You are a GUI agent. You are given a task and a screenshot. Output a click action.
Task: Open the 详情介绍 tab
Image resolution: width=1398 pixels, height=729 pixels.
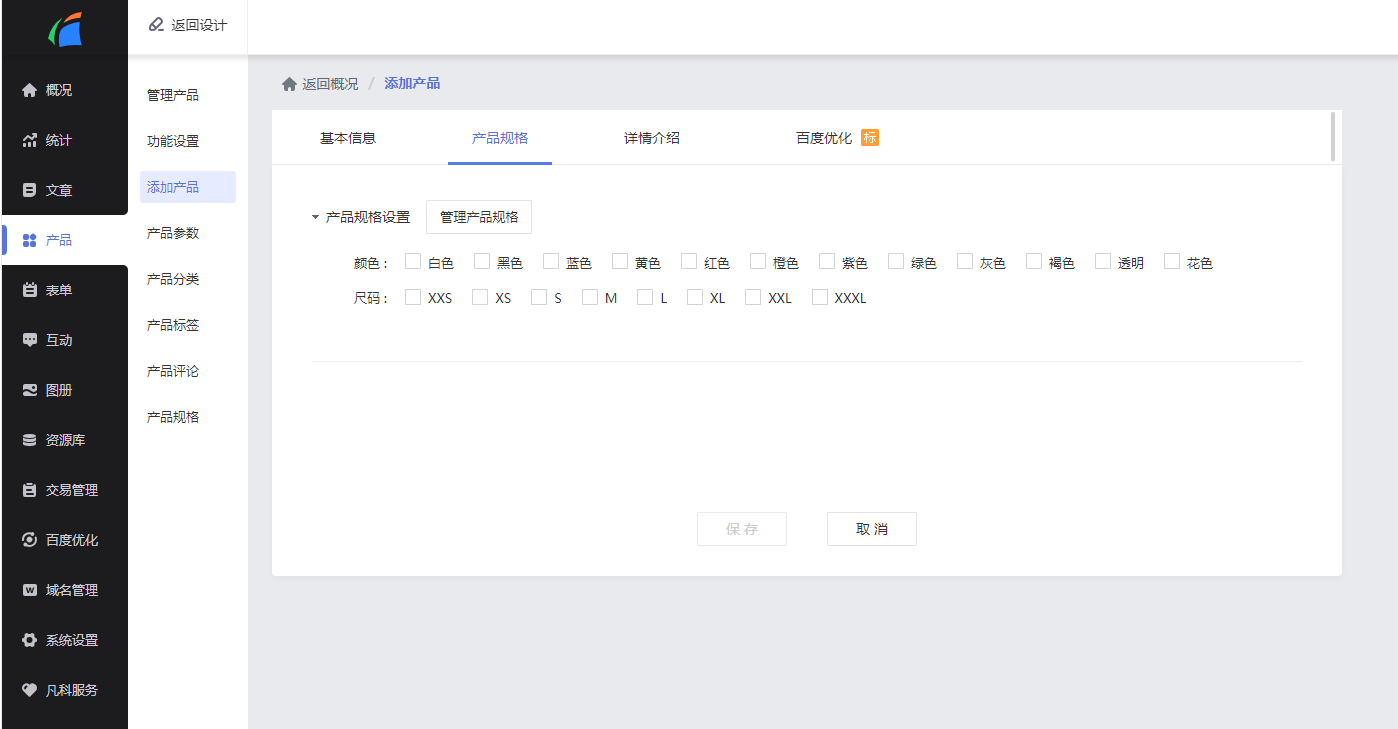652,138
